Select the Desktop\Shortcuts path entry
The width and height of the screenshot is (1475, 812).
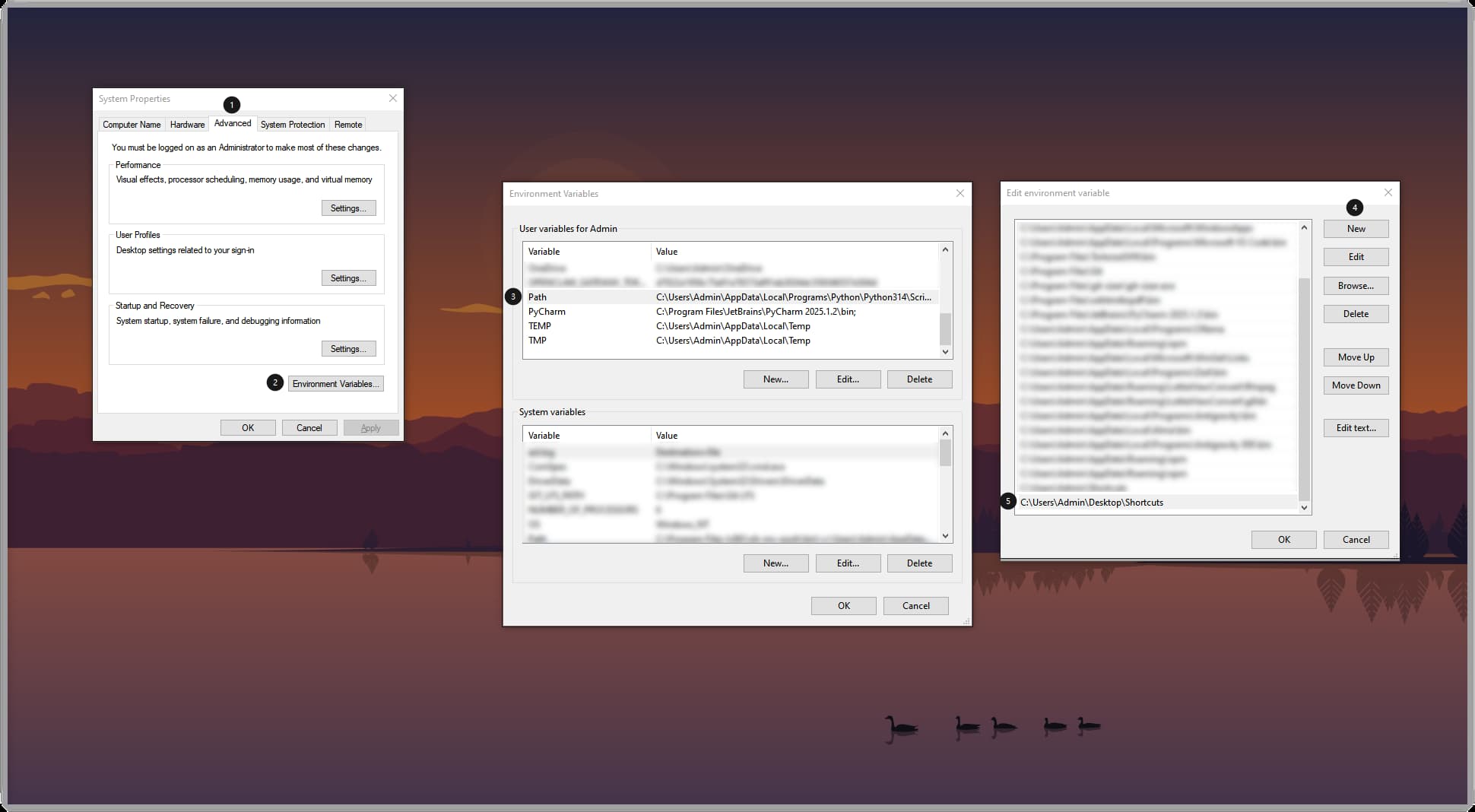(x=1157, y=503)
